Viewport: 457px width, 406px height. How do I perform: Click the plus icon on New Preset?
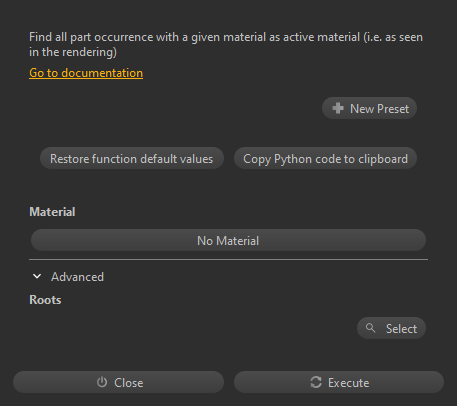[x=338, y=108]
